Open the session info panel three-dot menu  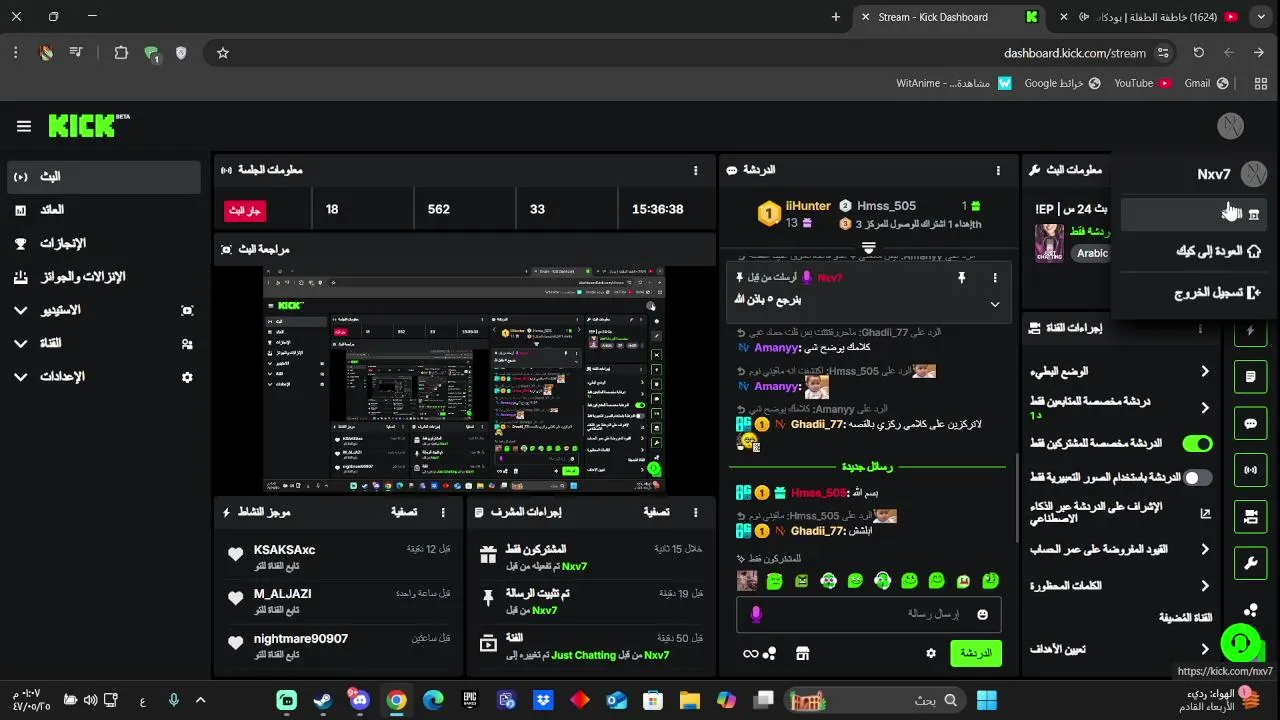(696, 171)
